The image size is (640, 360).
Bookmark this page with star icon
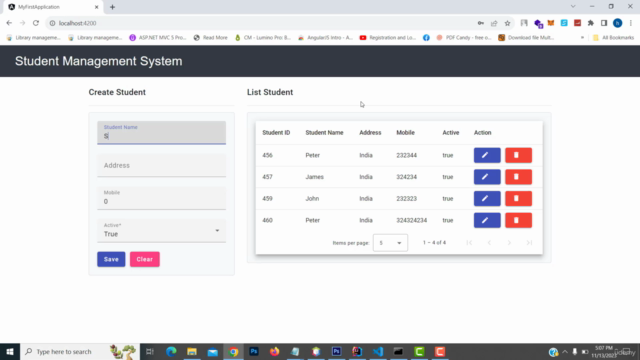coord(507,23)
